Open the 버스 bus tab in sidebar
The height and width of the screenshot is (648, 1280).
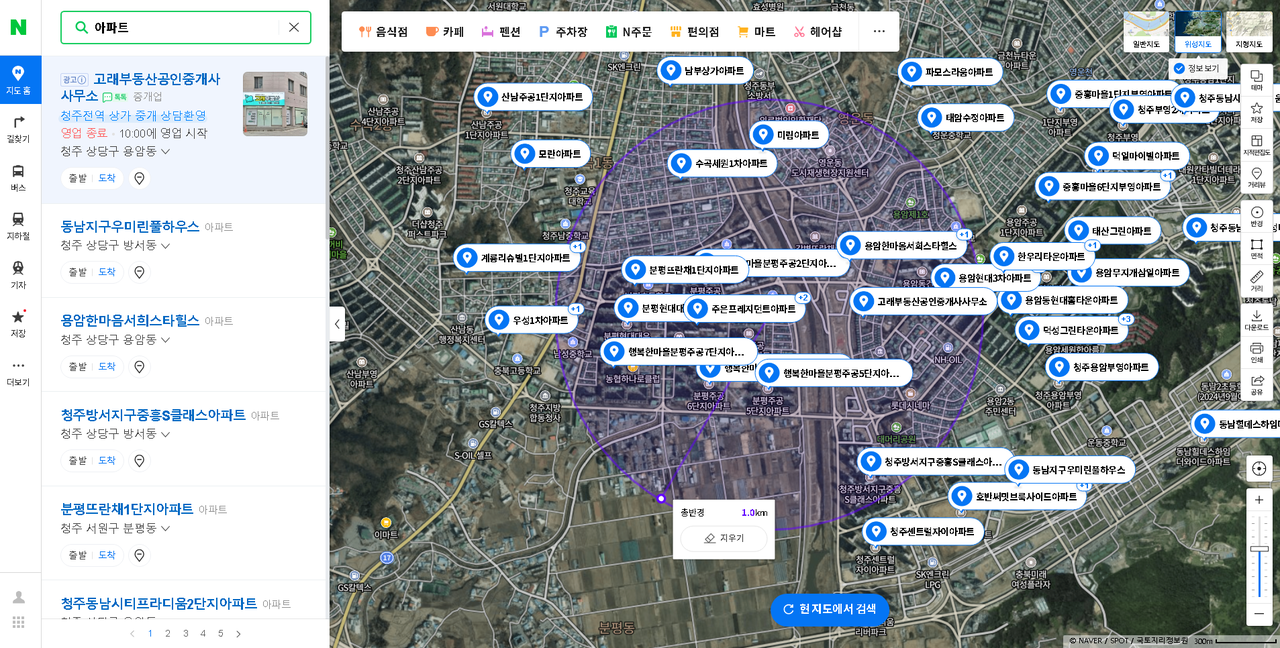pos(18,176)
